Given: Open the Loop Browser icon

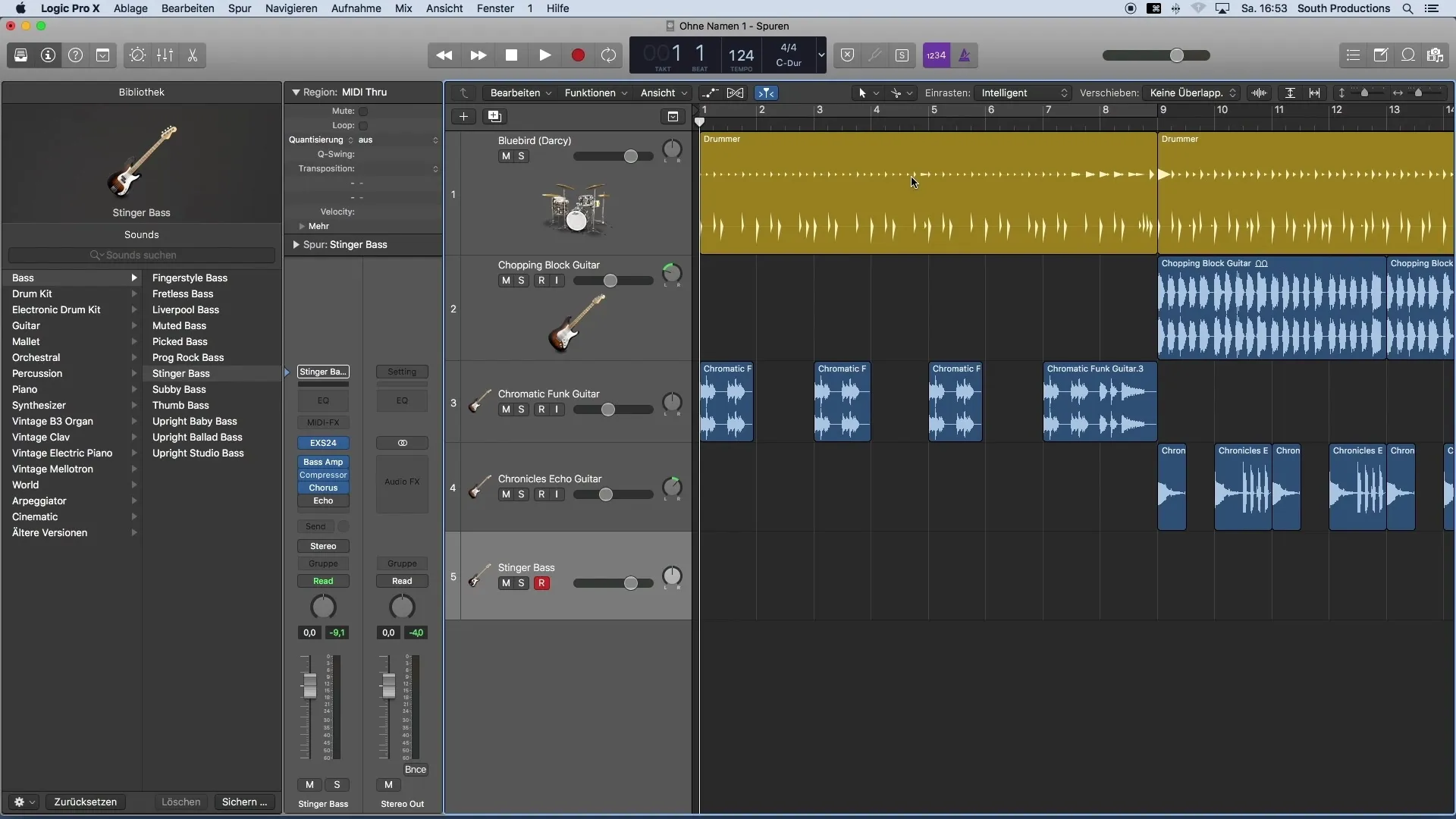Looking at the screenshot, I should (1407, 55).
